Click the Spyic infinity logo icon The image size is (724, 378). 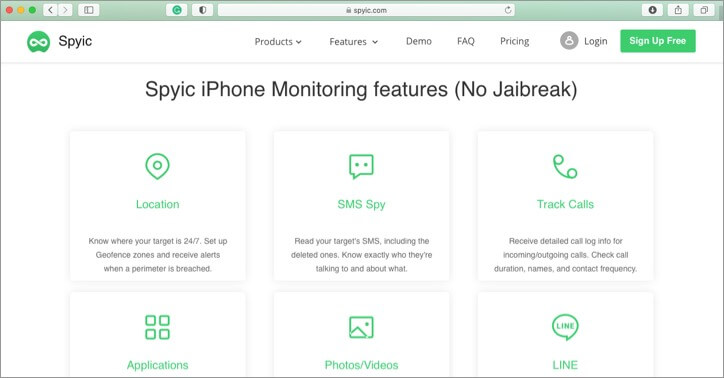(38, 42)
